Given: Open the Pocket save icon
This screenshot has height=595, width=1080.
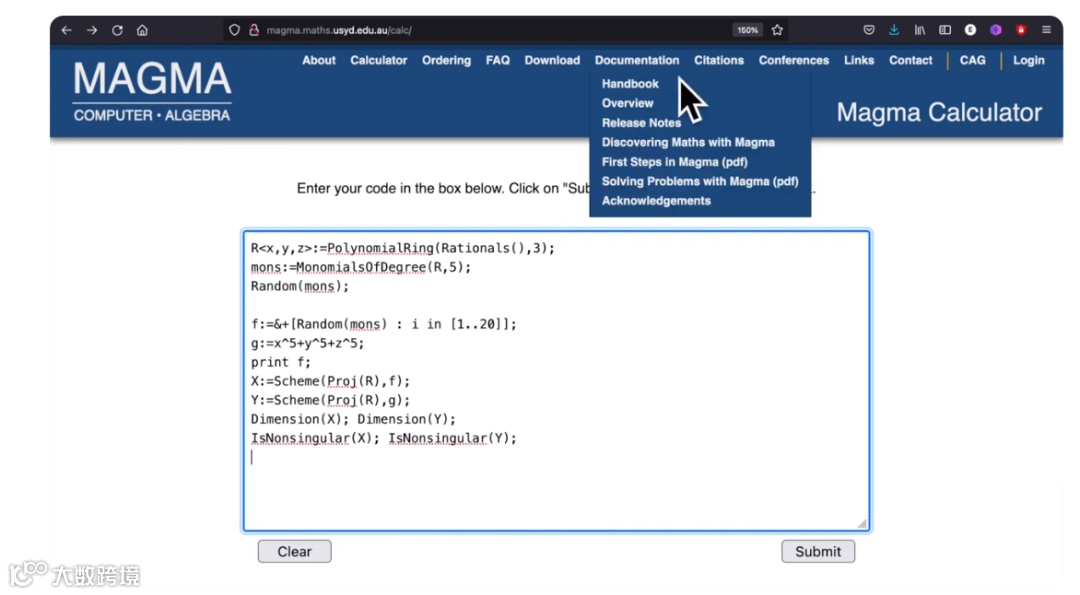Looking at the screenshot, I should pos(869,30).
